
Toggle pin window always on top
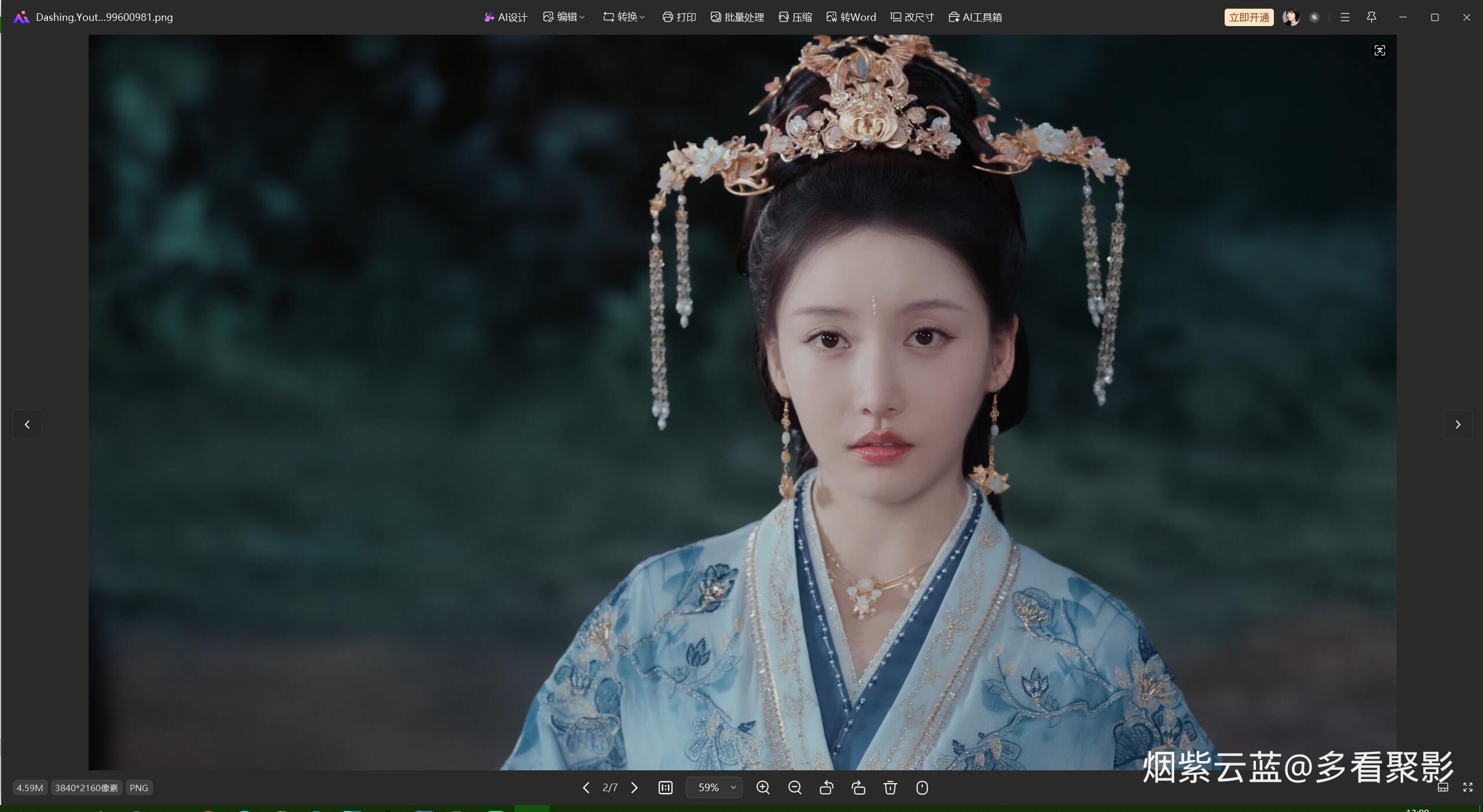tap(1371, 17)
